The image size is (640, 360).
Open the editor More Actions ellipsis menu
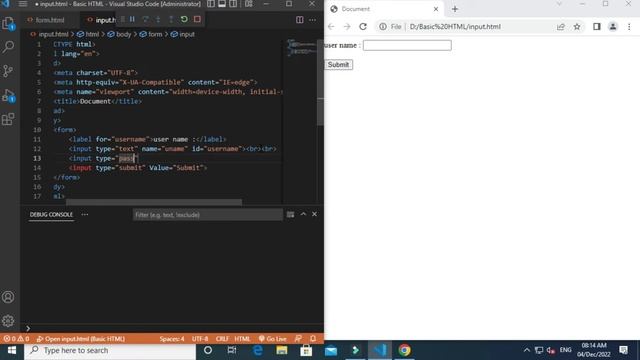coord(312,20)
